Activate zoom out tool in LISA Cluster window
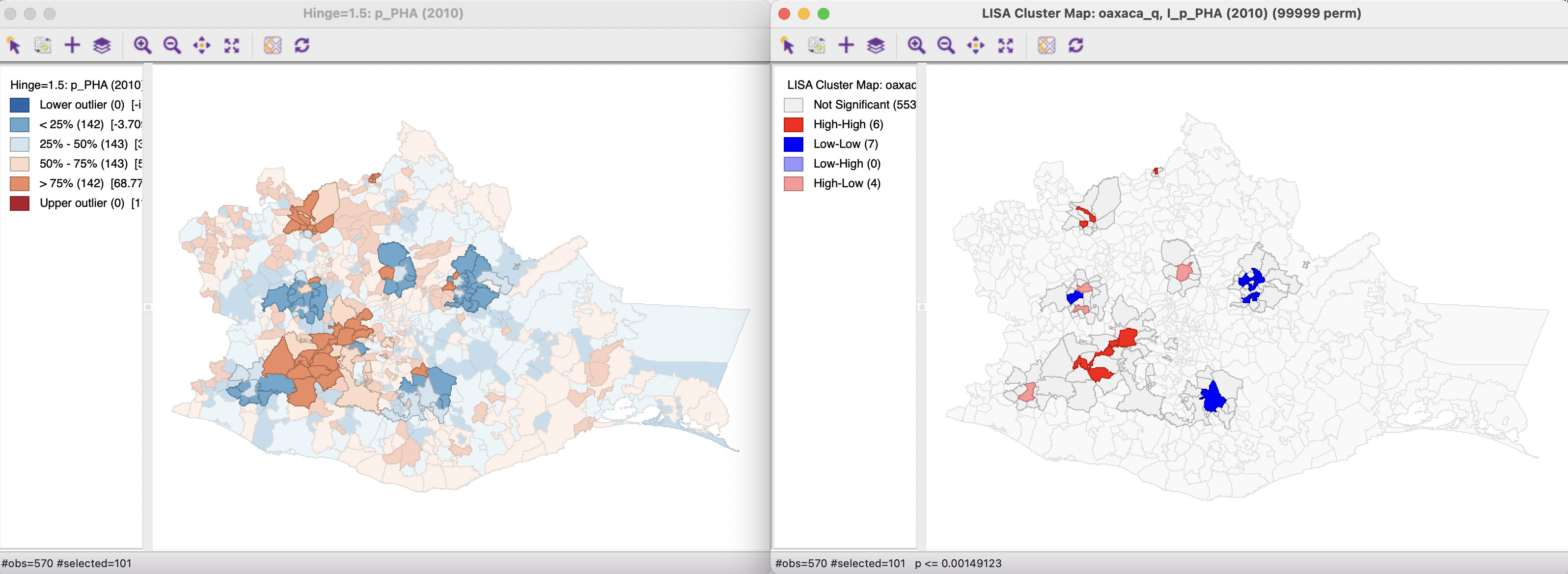 pyautogui.click(x=946, y=46)
